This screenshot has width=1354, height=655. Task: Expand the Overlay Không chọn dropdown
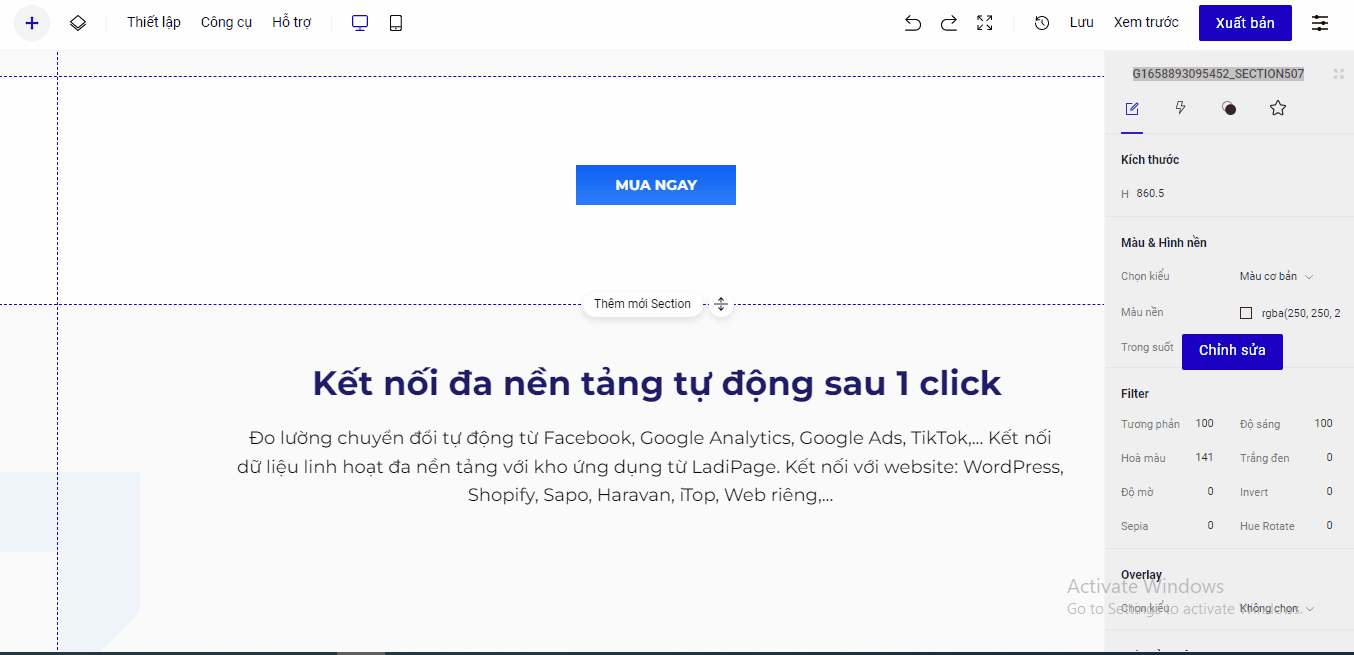1276,608
